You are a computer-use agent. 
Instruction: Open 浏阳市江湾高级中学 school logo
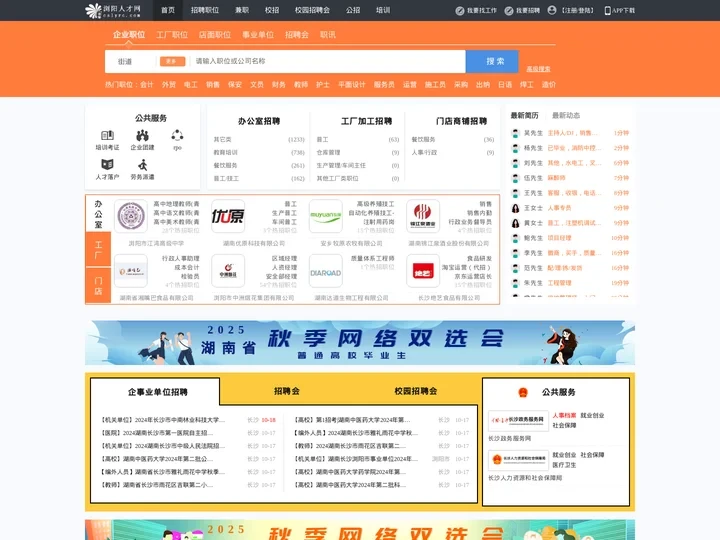coord(131,216)
